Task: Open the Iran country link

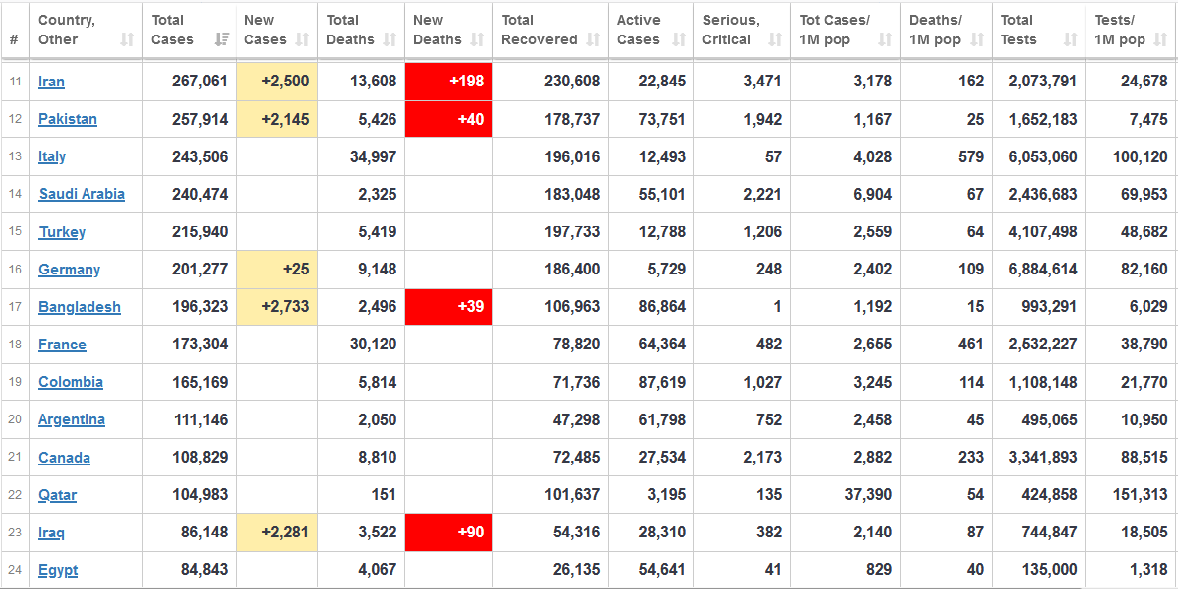Action: coord(51,82)
